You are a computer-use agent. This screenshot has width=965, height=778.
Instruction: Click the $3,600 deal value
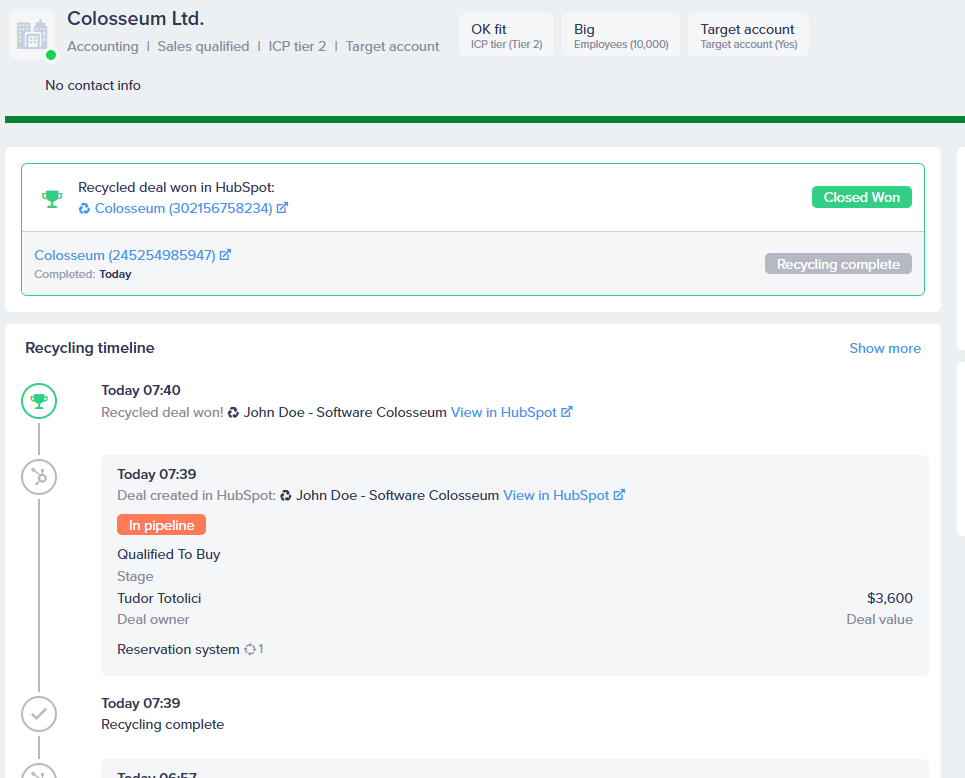(890, 598)
